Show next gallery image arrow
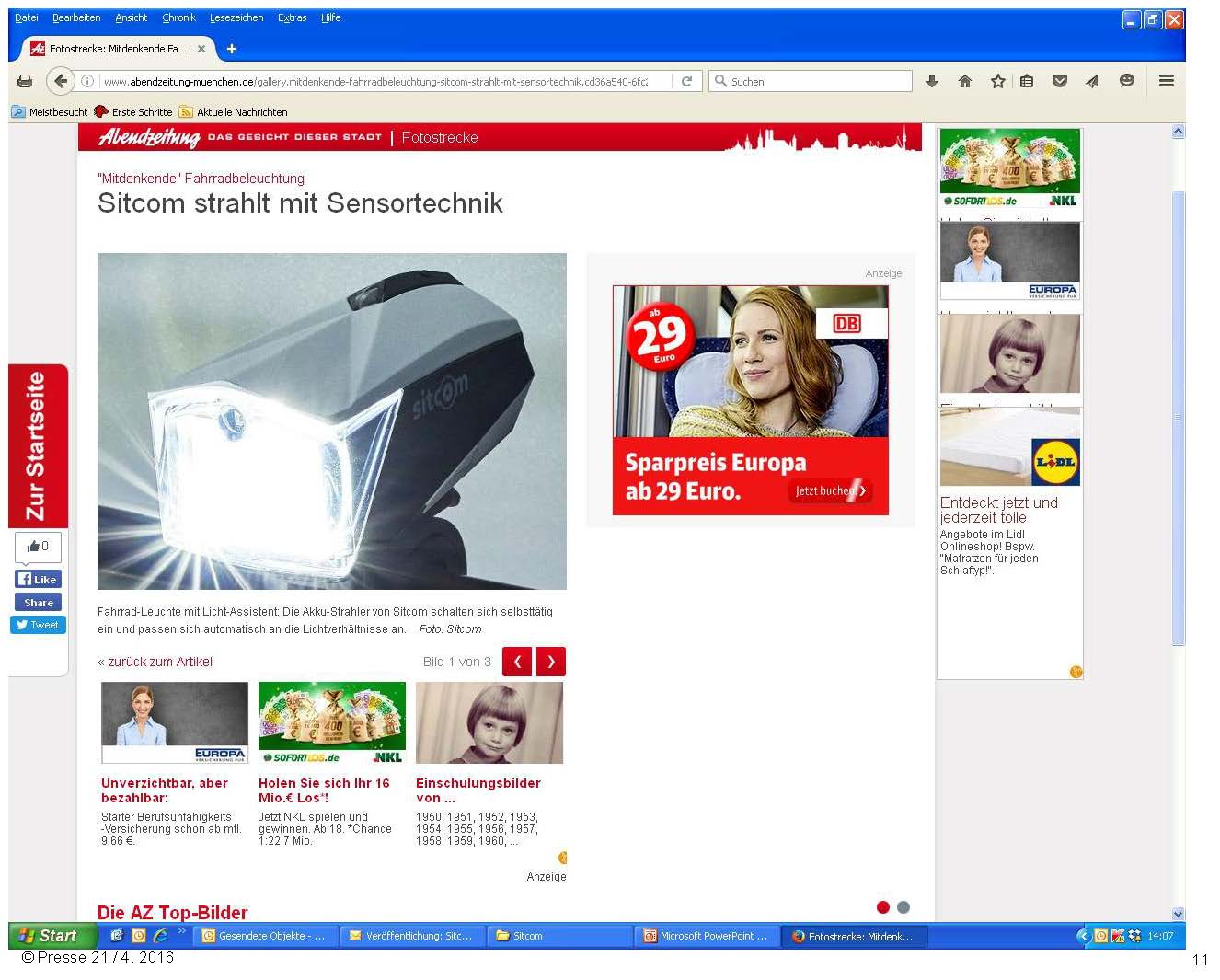This screenshot has width=1220, height=980. click(x=551, y=662)
